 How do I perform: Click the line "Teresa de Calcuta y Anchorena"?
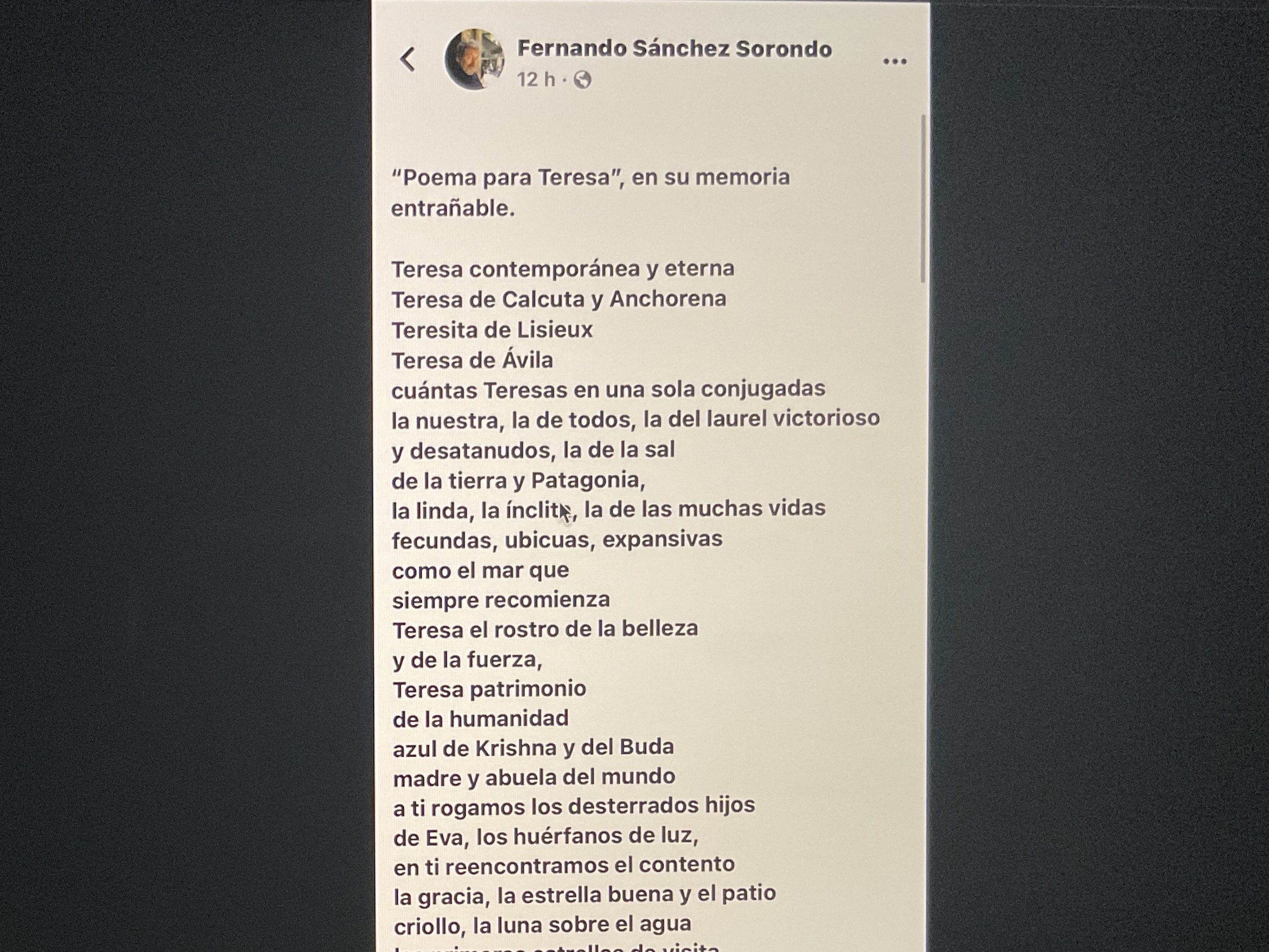pos(558,299)
